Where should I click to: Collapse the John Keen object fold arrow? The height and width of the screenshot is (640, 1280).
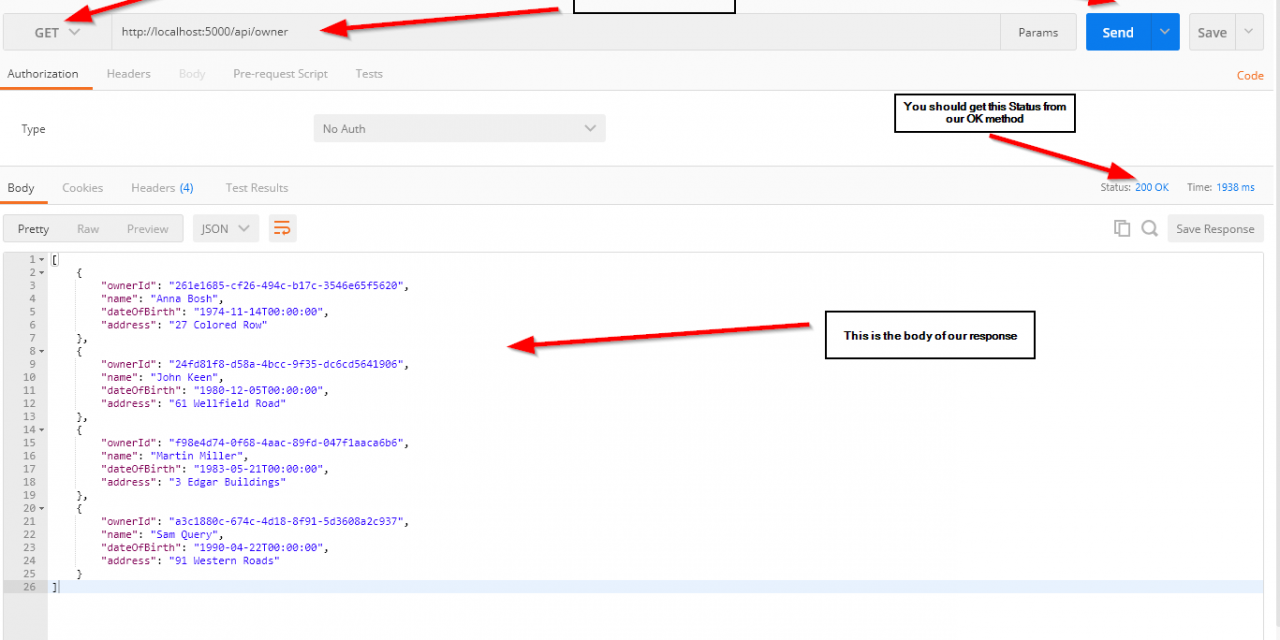point(41,352)
